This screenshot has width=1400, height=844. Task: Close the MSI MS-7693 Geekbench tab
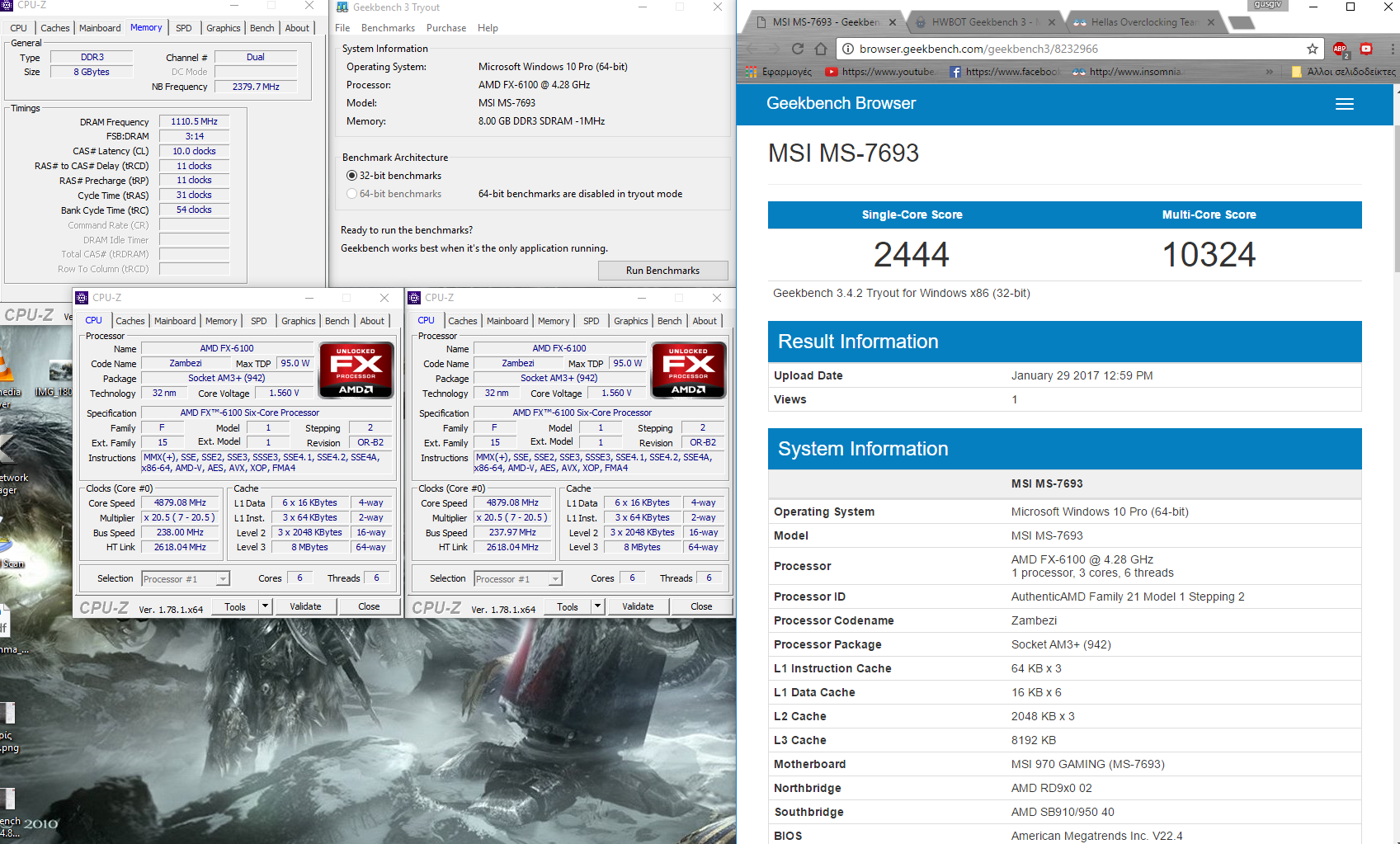tap(893, 22)
